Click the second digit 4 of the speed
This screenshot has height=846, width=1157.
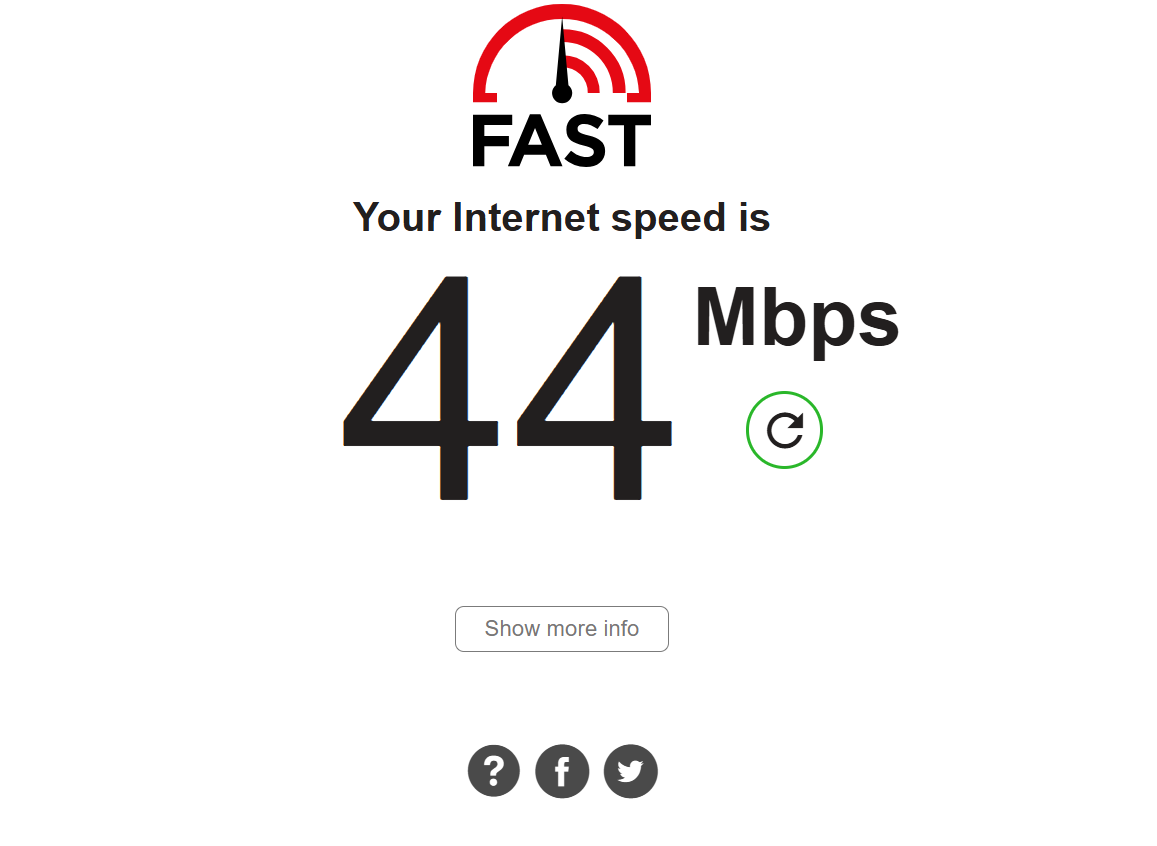coord(594,388)
